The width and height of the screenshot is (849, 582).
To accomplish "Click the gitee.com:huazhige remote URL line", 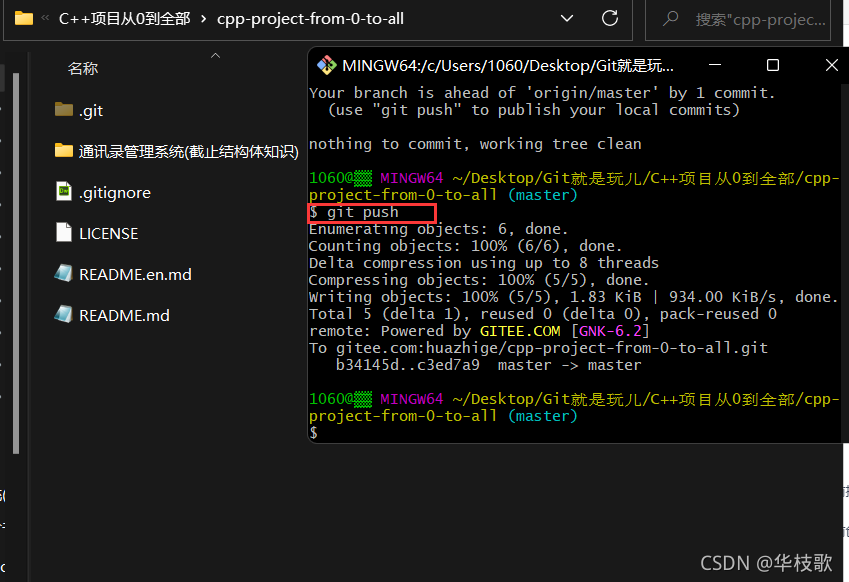I will (x=538, y=348).
